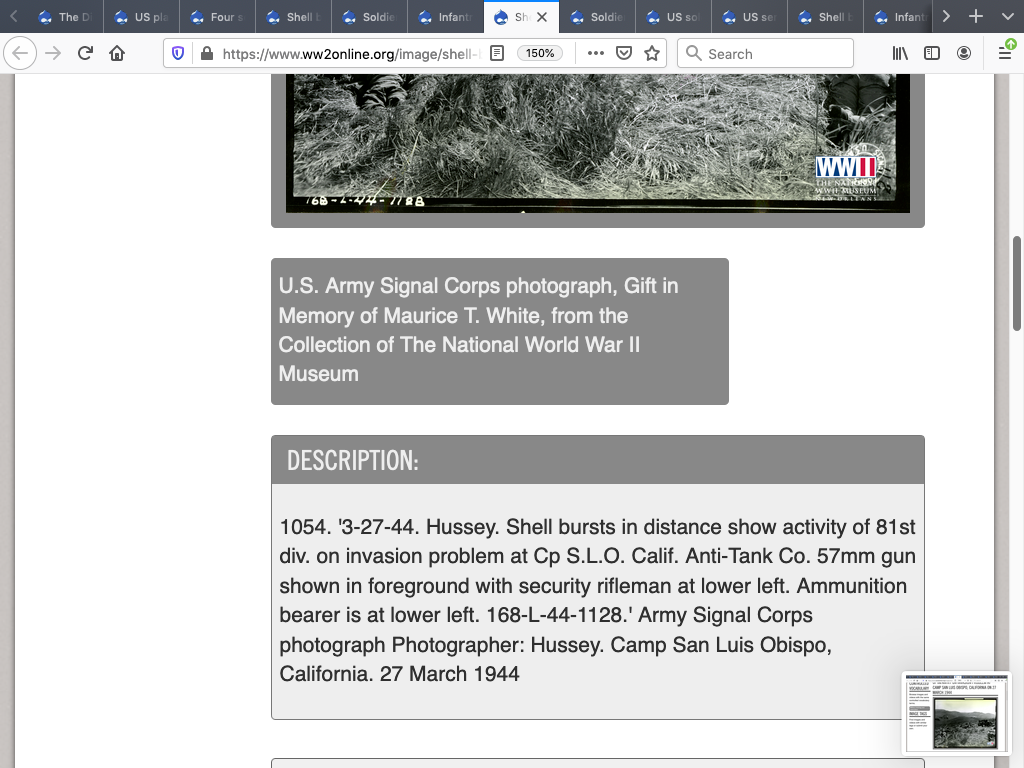
Task: Open the Firefox hamburger menu
Action: coord(1005,53)
